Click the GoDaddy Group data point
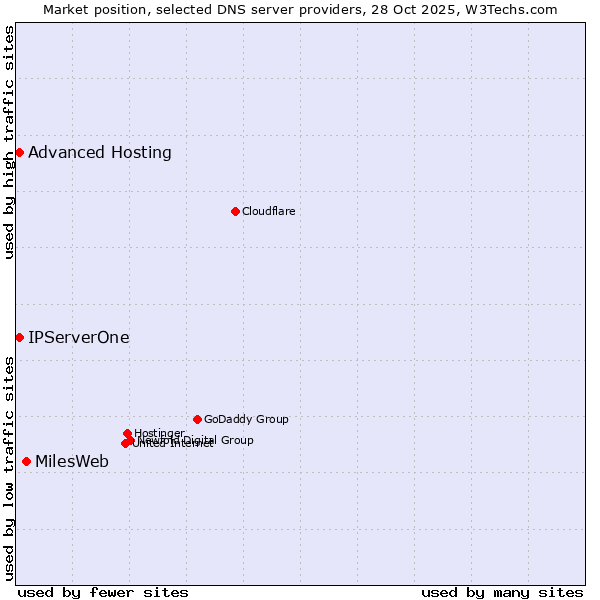Screen dimensions: 600x600 point(197,419)
